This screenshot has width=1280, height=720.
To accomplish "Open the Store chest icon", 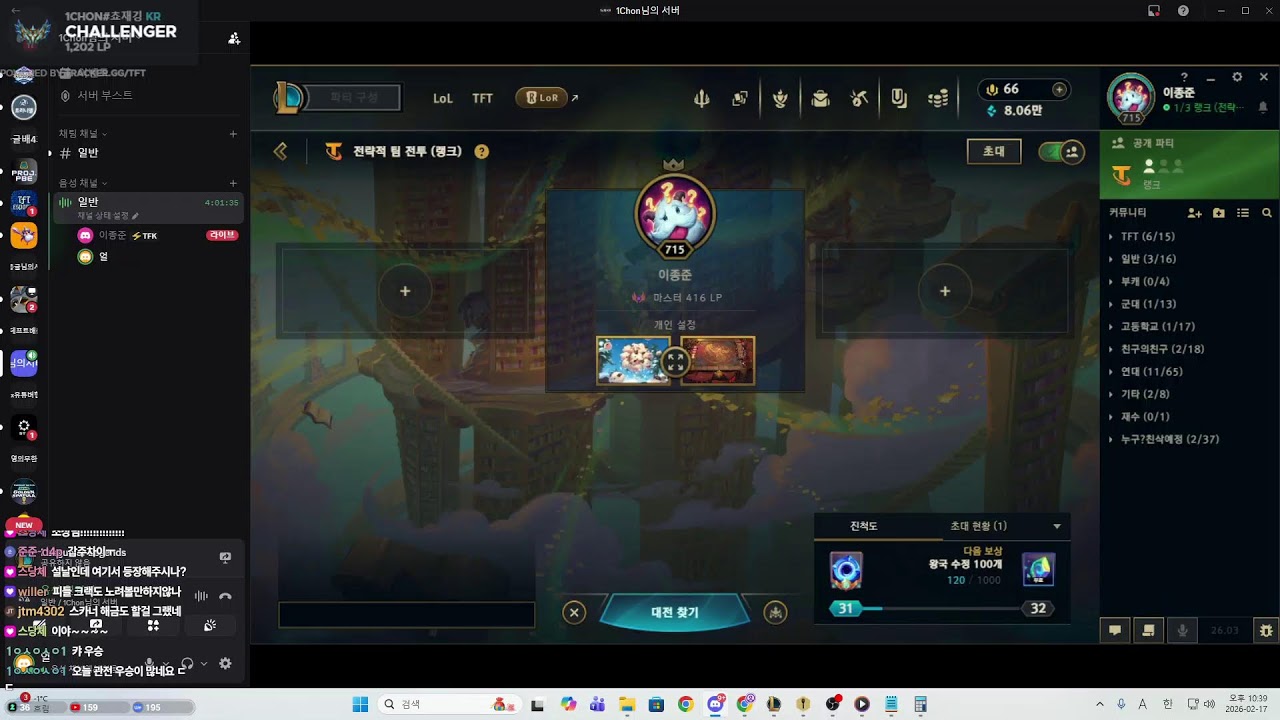I will [820, 98].
